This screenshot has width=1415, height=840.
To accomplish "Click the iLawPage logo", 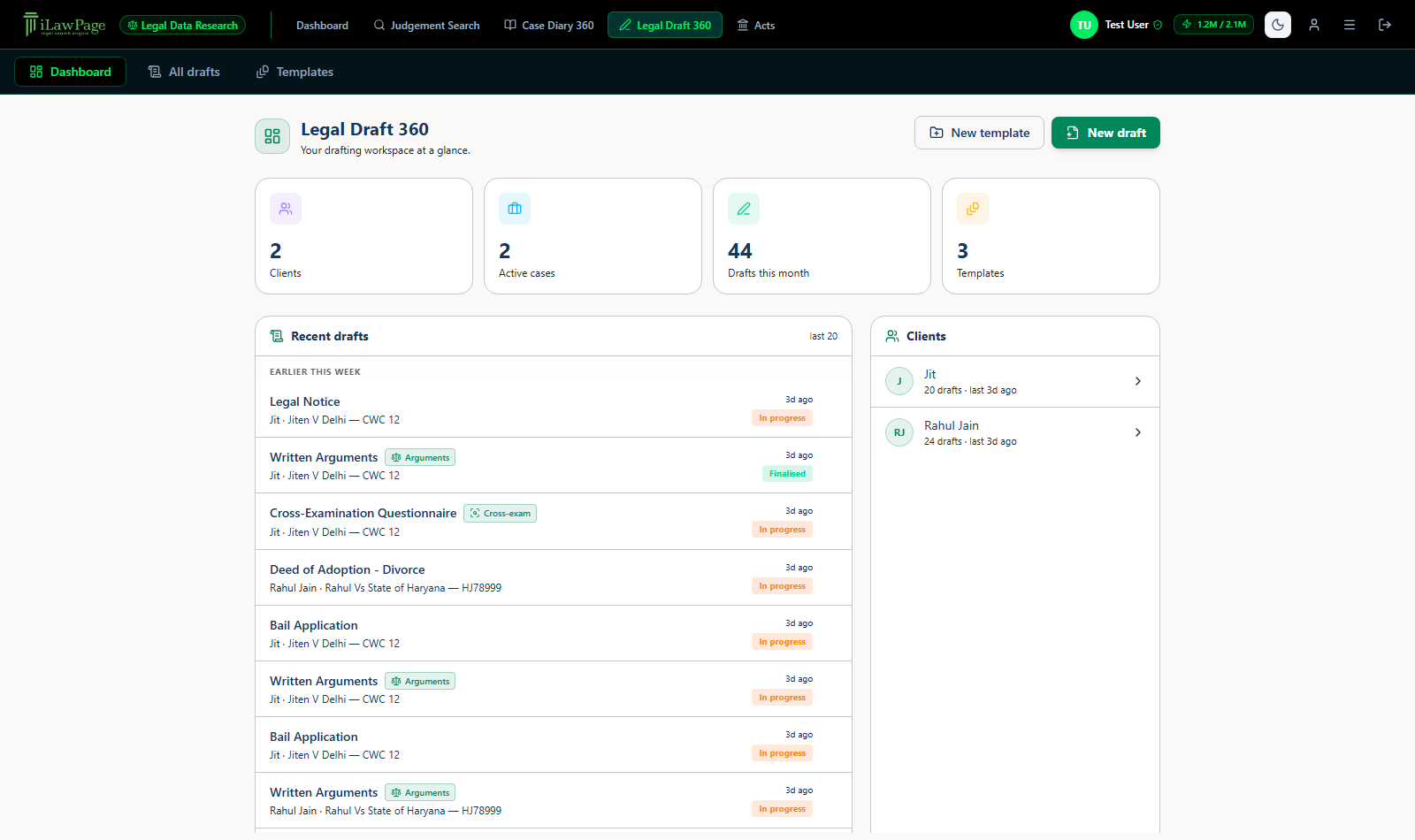I will pyautogui.click(x=64, y=25).
